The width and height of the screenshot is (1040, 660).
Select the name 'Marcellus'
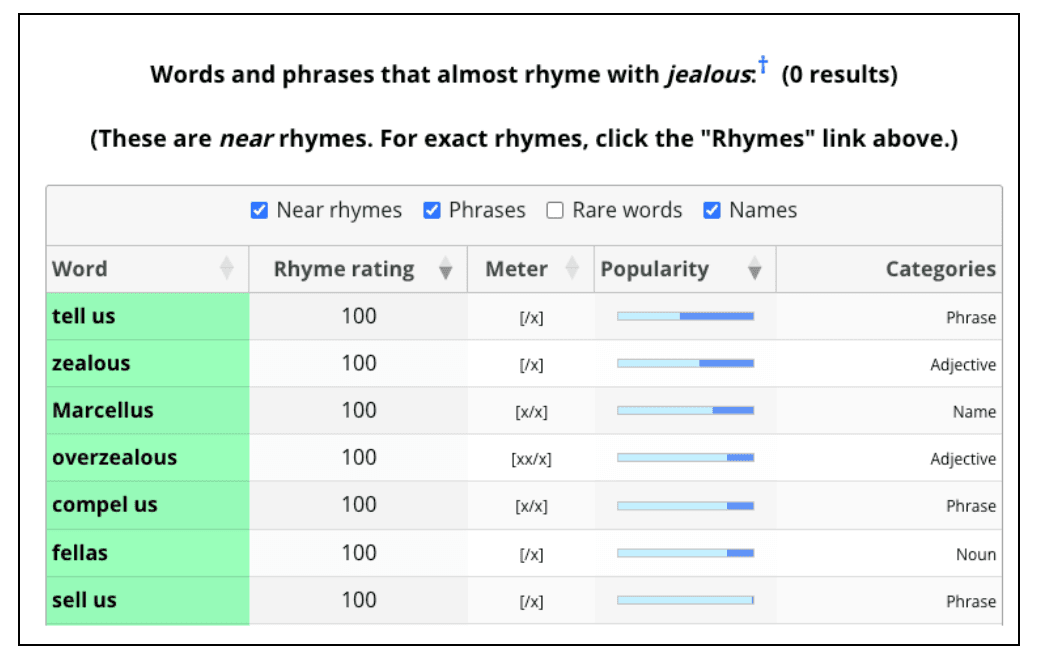tap(103, 410)
